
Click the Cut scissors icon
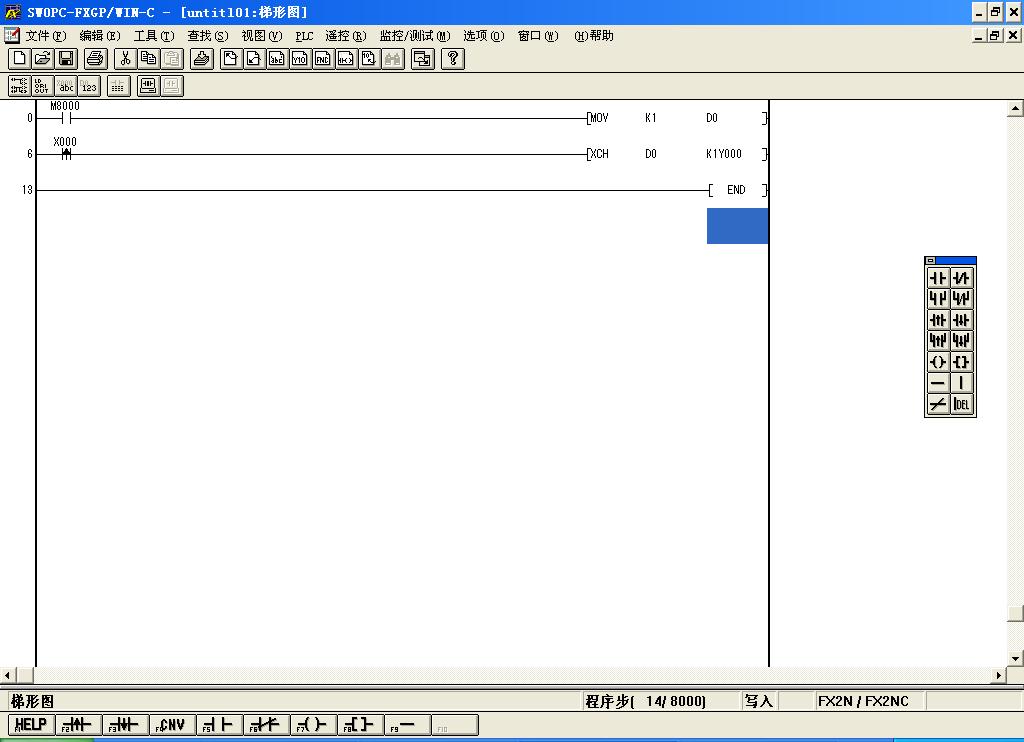click(x=125, y=59)
